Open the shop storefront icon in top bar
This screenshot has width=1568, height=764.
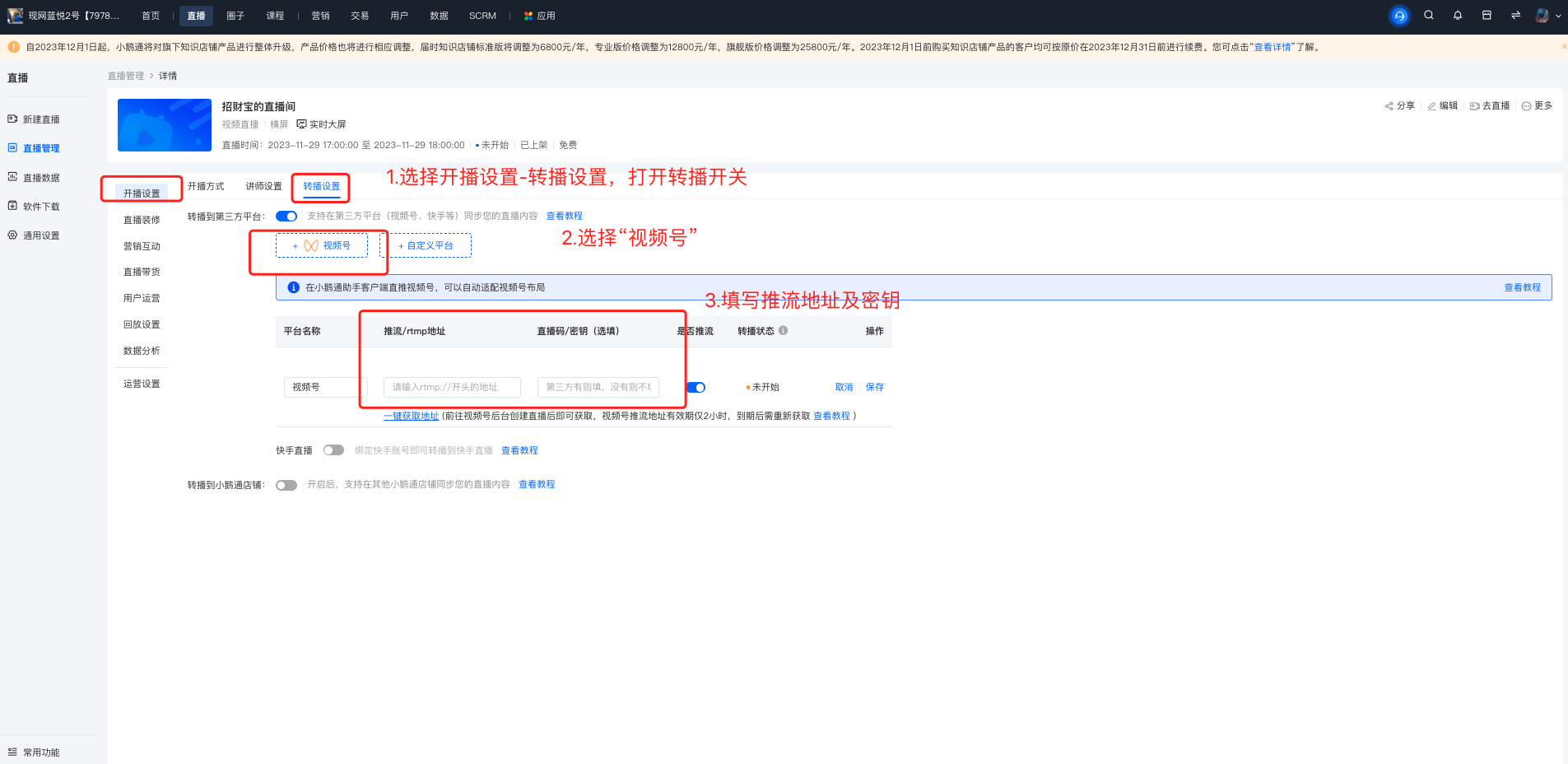(1487, 16)
